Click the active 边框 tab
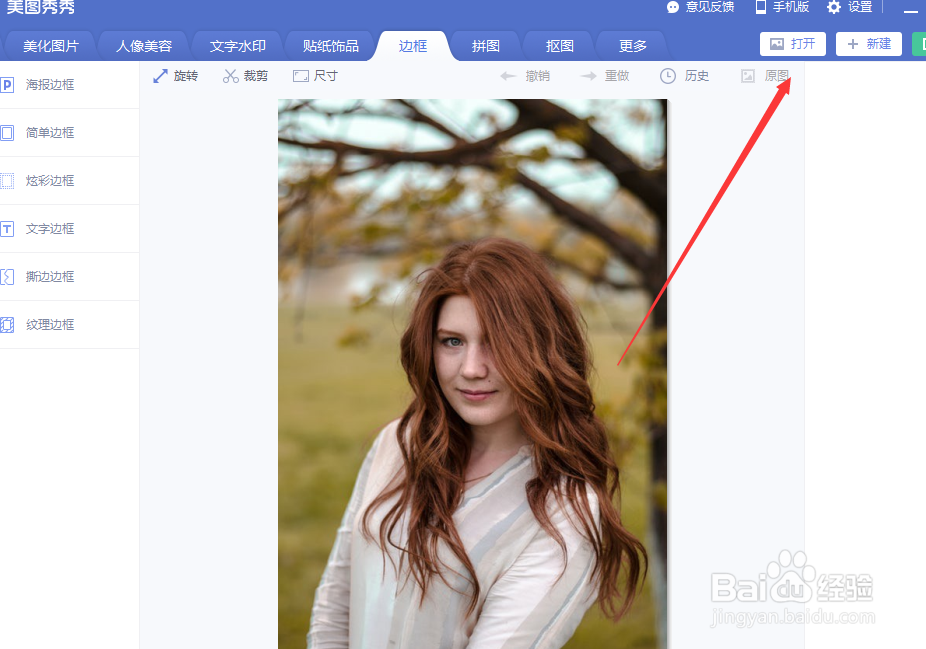 click(412, 46)
